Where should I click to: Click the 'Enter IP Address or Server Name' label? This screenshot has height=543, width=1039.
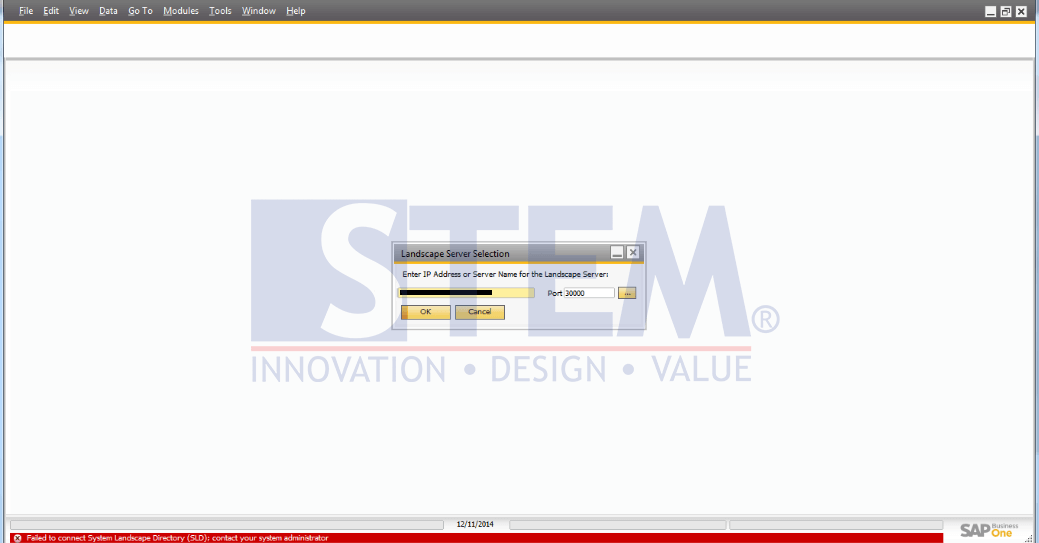pyautogui.click(x=506, y=274)
